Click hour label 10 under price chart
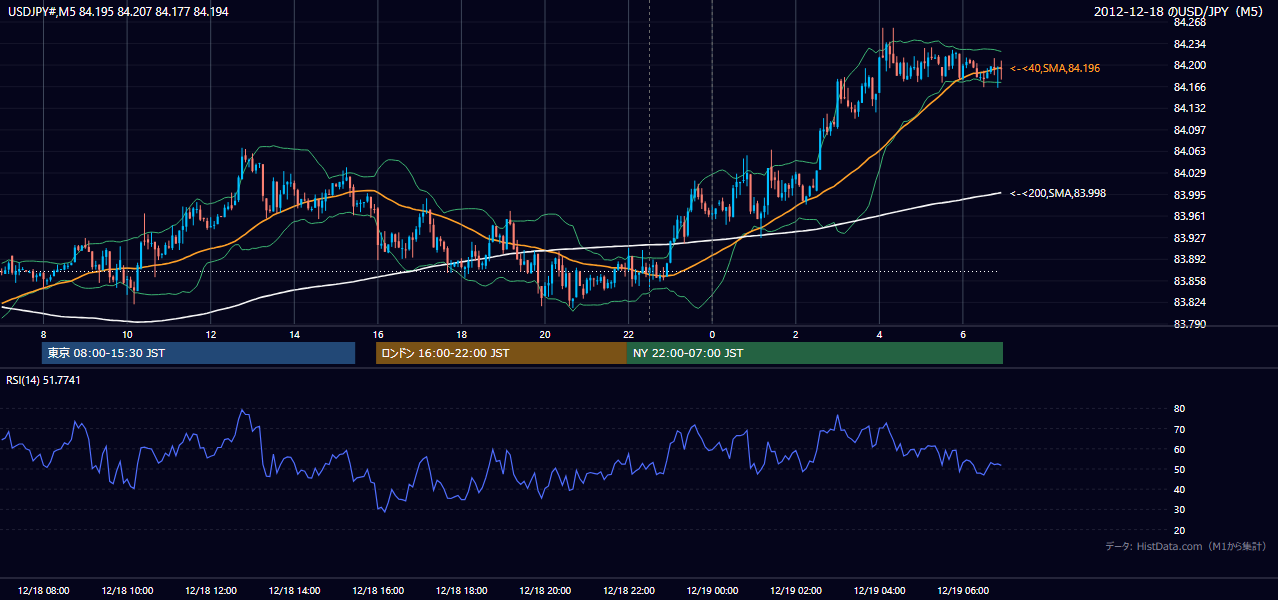1278x600 pixels. tap(127, 334)
